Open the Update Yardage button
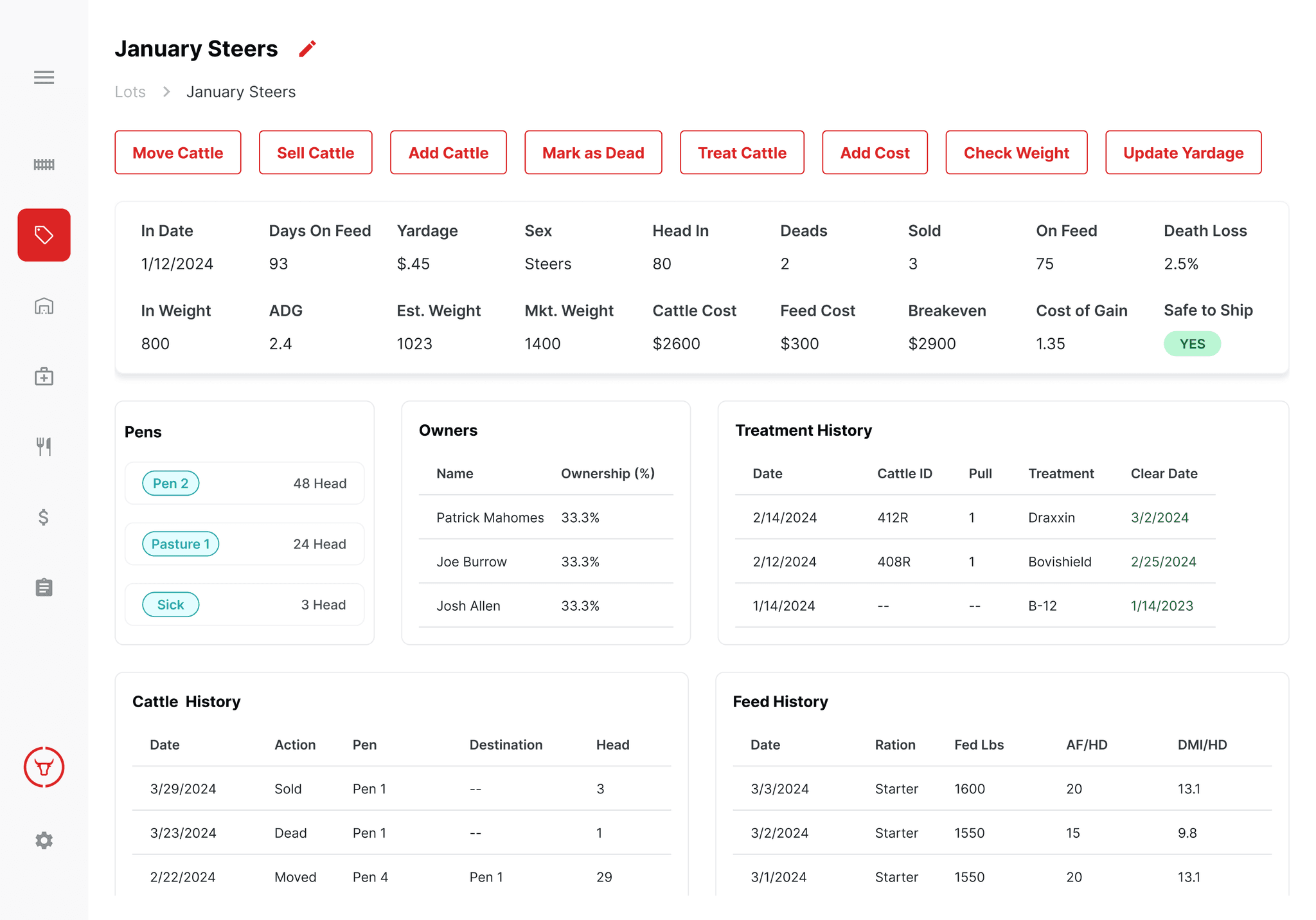Image resolution: width=1316 pixels, height=920 pixels. 1183,152
